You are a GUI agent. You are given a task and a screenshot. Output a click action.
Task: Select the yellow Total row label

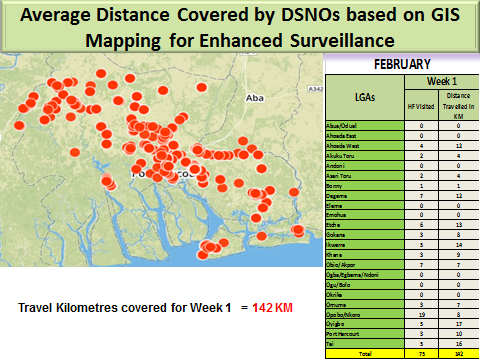(365, 354)
